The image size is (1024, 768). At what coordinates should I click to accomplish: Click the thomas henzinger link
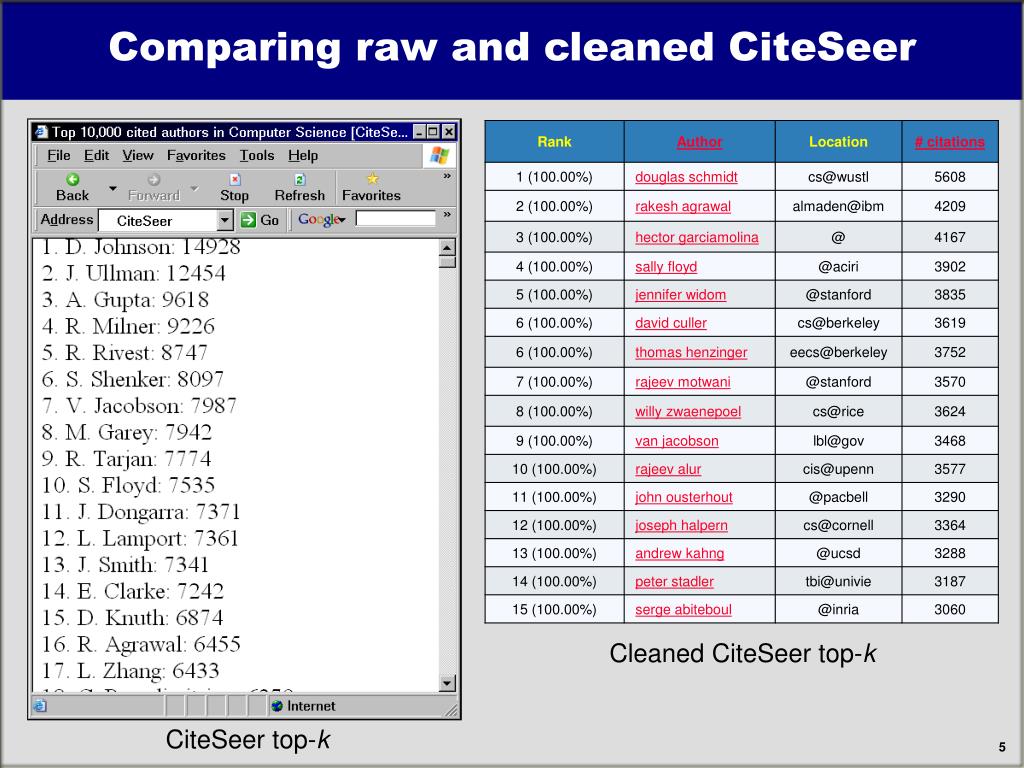691,352
